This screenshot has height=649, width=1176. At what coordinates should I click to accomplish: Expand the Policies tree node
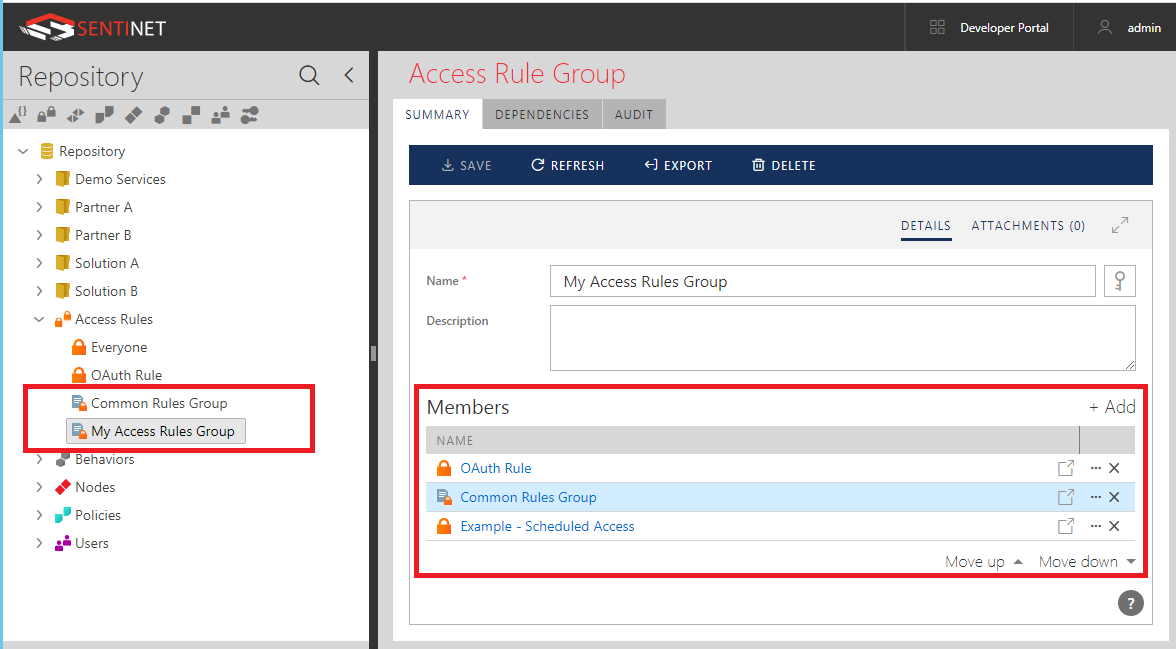(x=39, y=515)
